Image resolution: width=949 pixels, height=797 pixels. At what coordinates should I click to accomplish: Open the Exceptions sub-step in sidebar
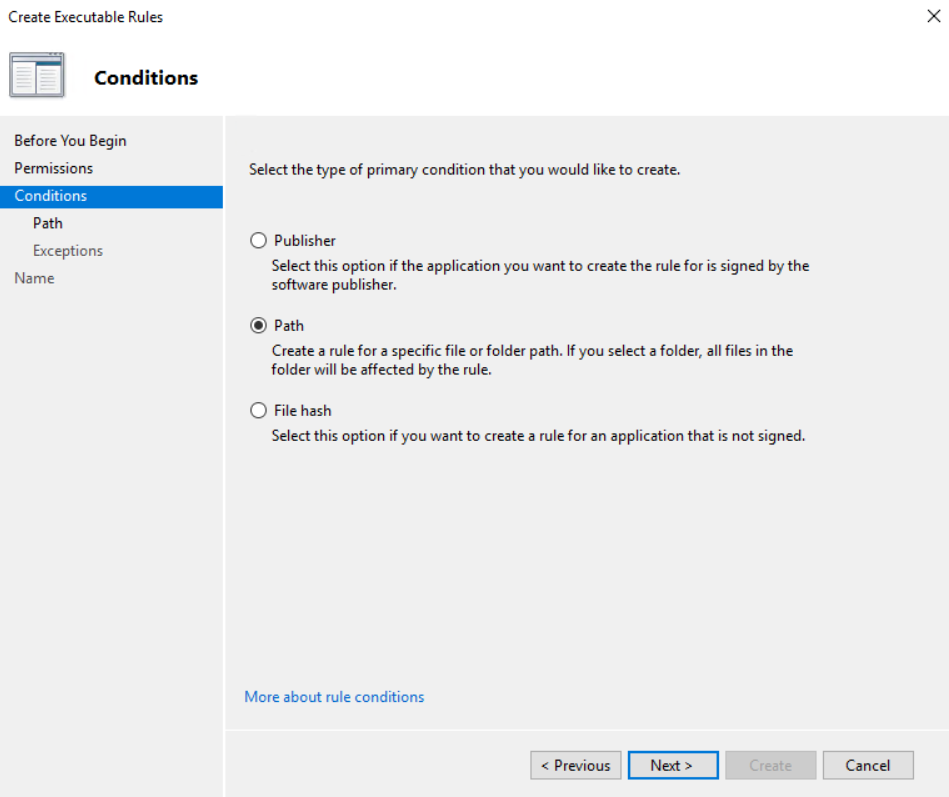coord(68,251)
